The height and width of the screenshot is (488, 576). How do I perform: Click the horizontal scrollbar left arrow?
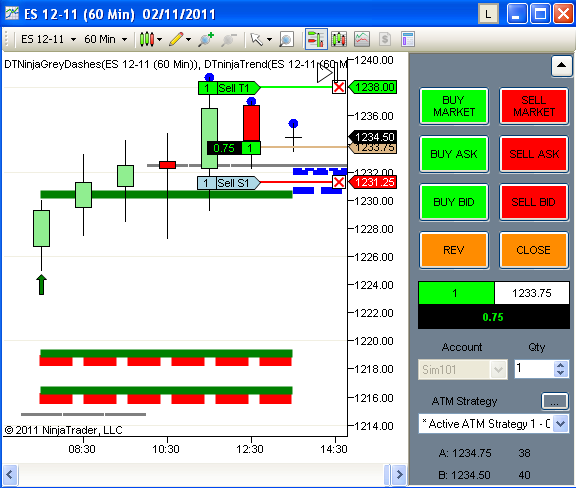10,474
